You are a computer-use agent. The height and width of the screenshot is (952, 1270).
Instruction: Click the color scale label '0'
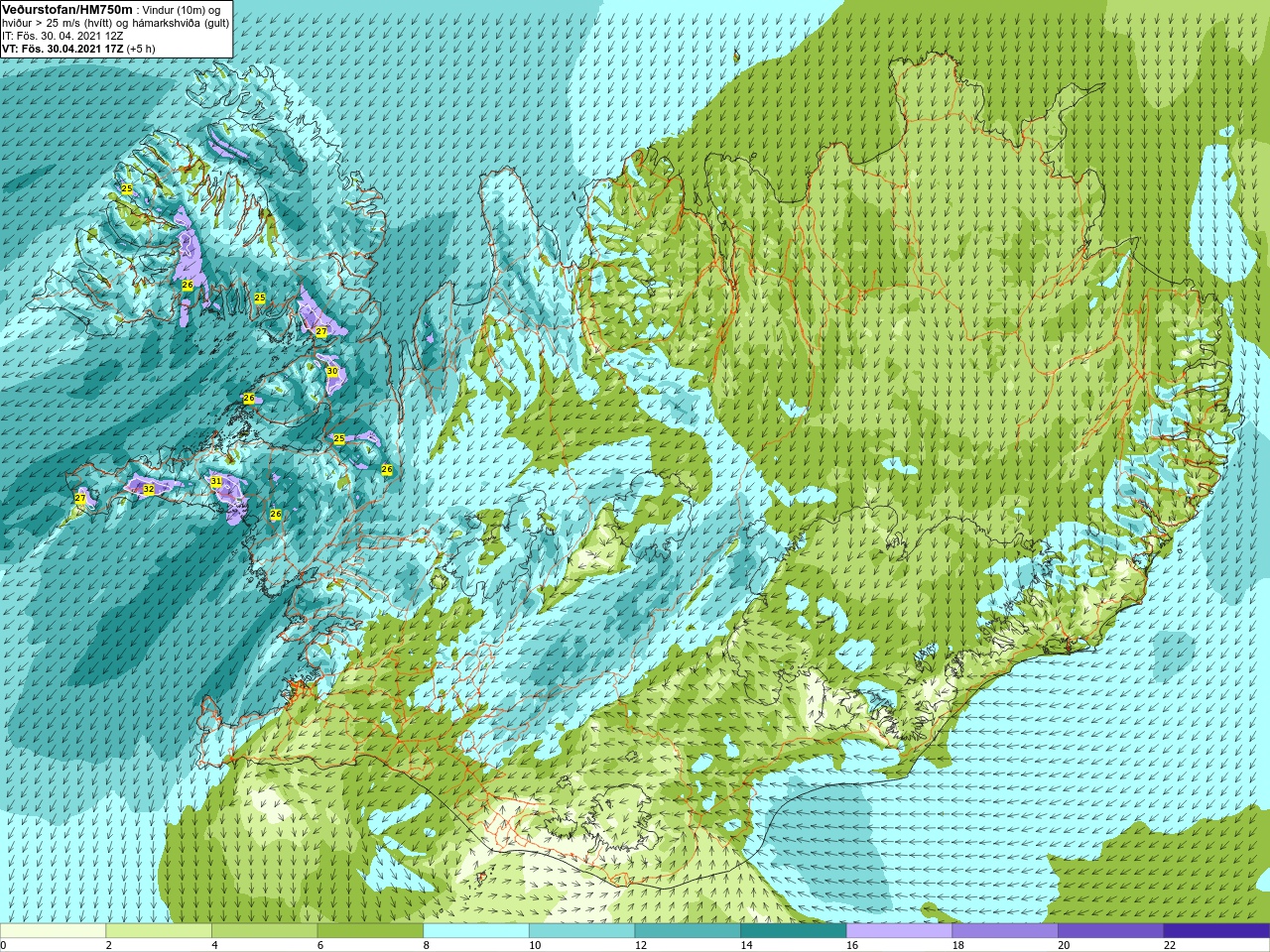(3, 945)
